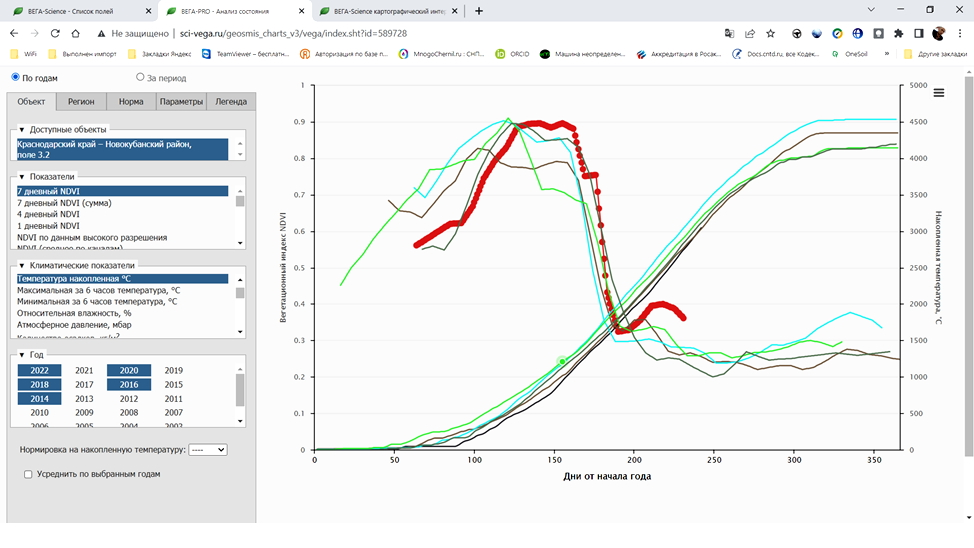Switch to the Объект tab

tap(31, 101)
